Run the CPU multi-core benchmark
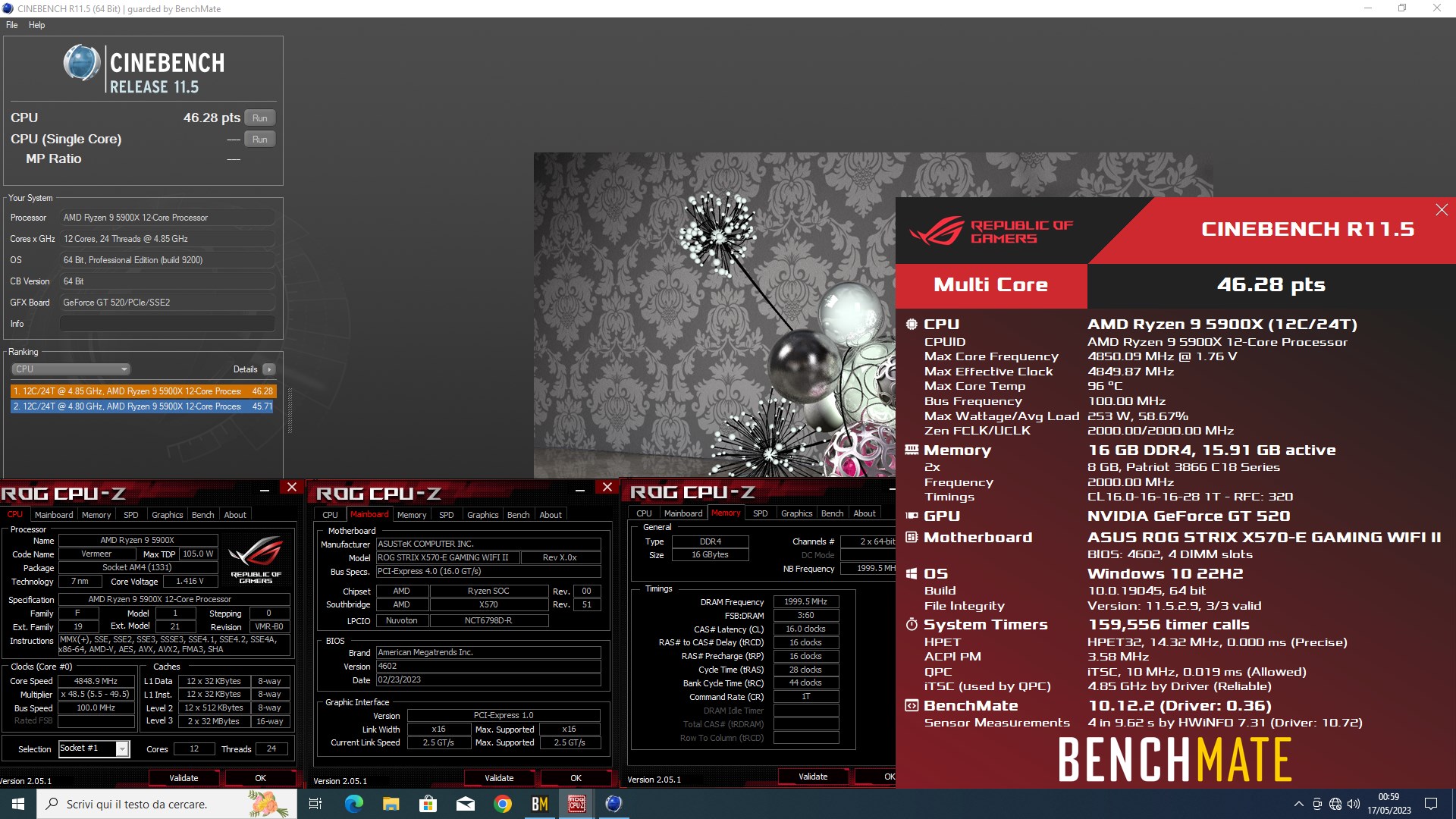1456x819 pixels. pyautogui.click(x=260, y=118)
